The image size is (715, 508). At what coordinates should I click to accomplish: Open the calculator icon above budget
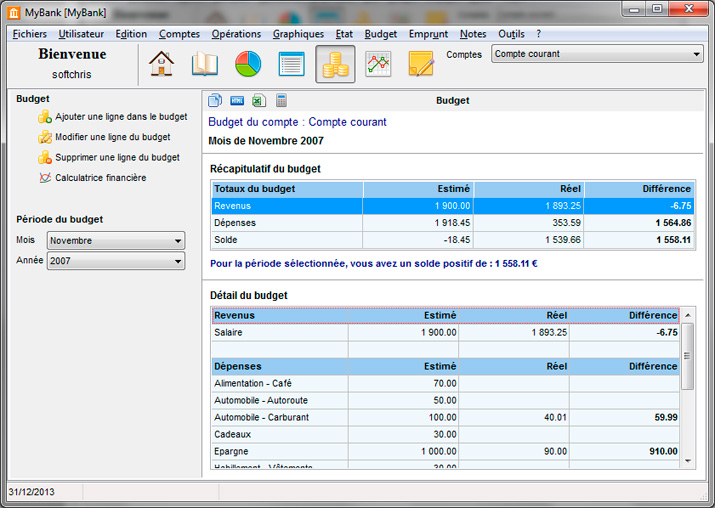(x=281, y=100)
